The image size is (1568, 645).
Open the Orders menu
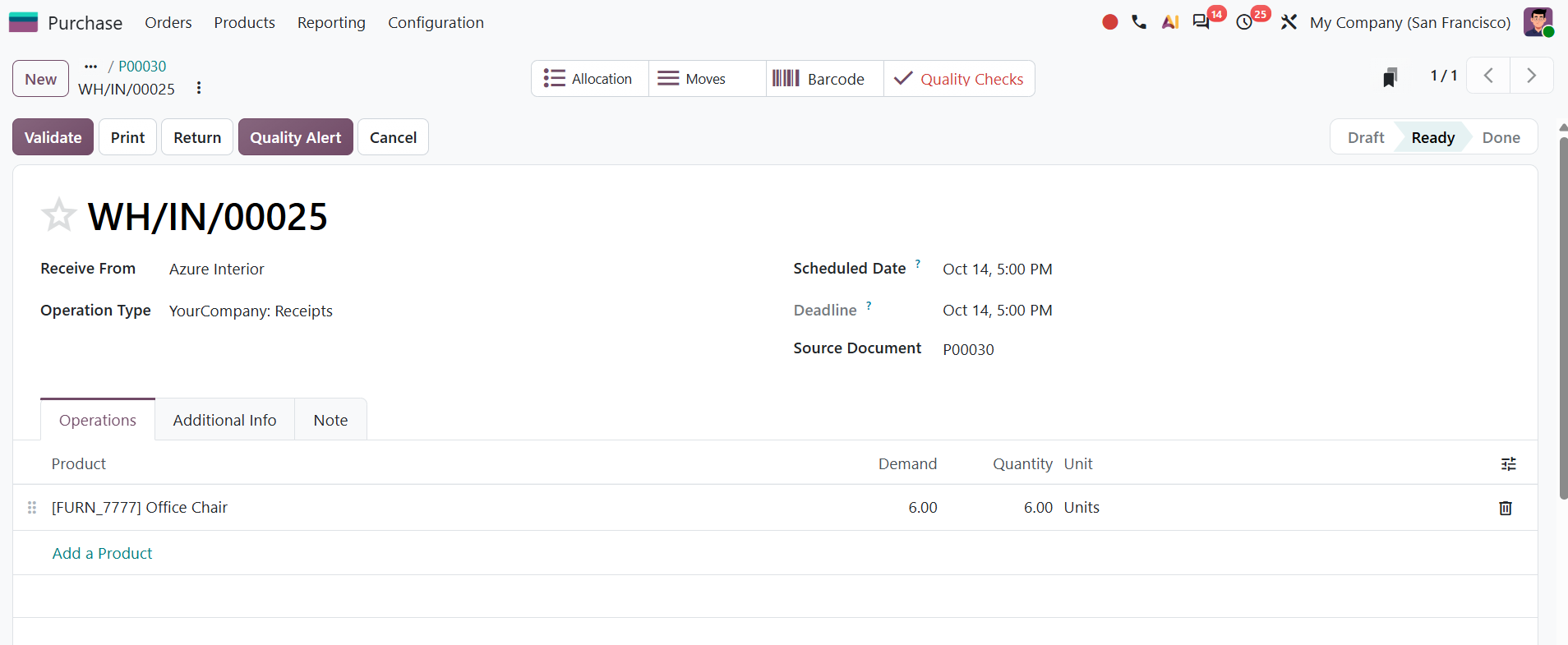(168, 22)
